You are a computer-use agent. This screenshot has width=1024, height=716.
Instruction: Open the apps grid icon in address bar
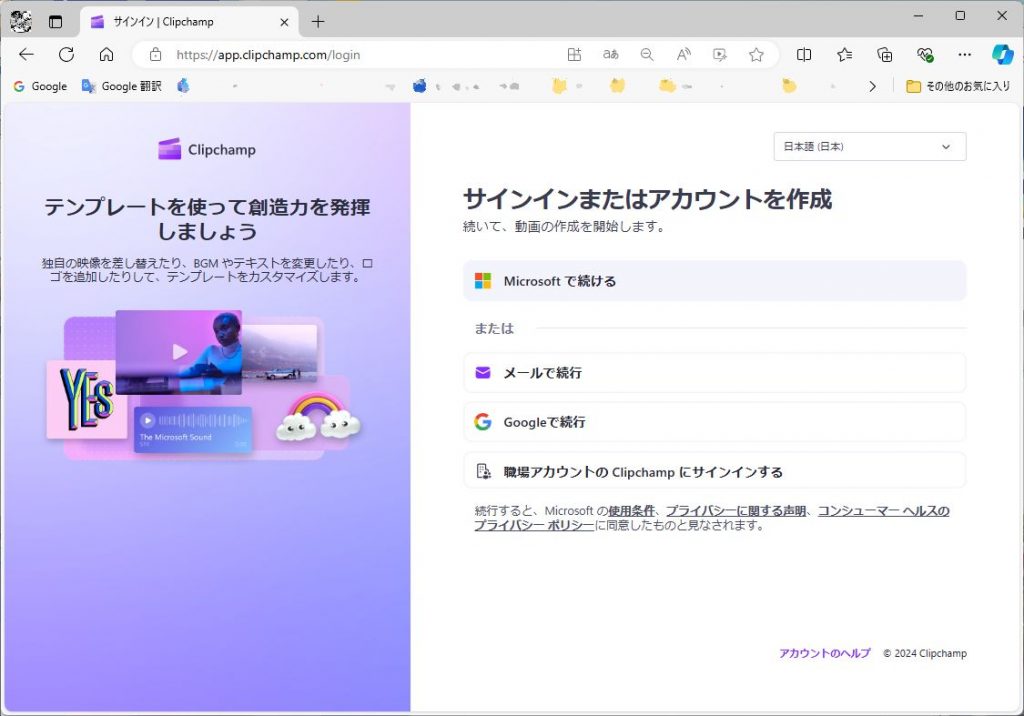tap(574, 55)
